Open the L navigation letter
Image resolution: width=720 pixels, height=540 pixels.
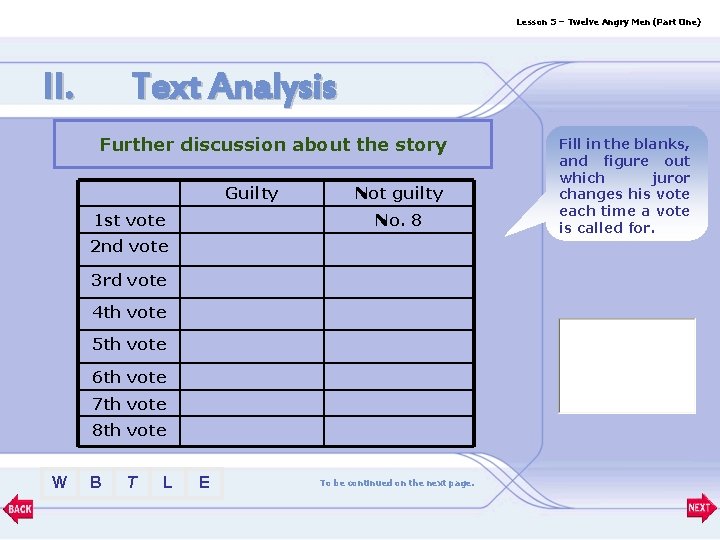[168, 482]
